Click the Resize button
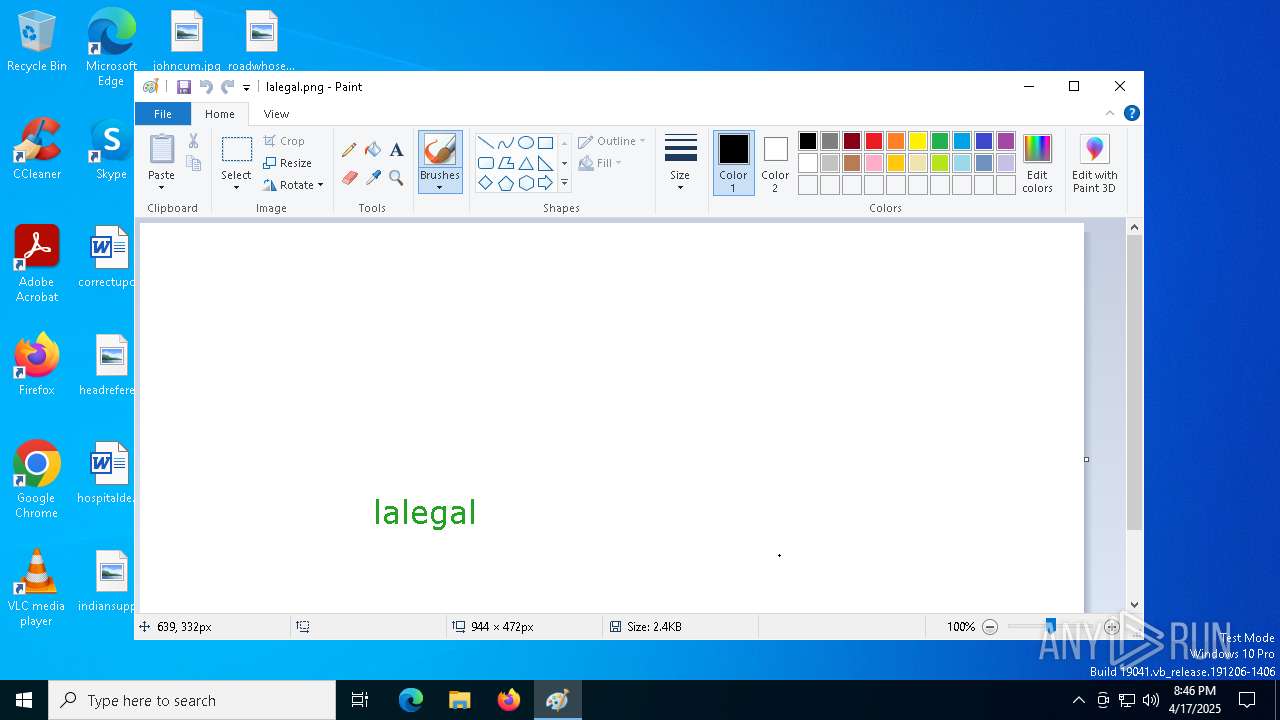Screen dimensions: 1280x720 [x=288, y=163]
